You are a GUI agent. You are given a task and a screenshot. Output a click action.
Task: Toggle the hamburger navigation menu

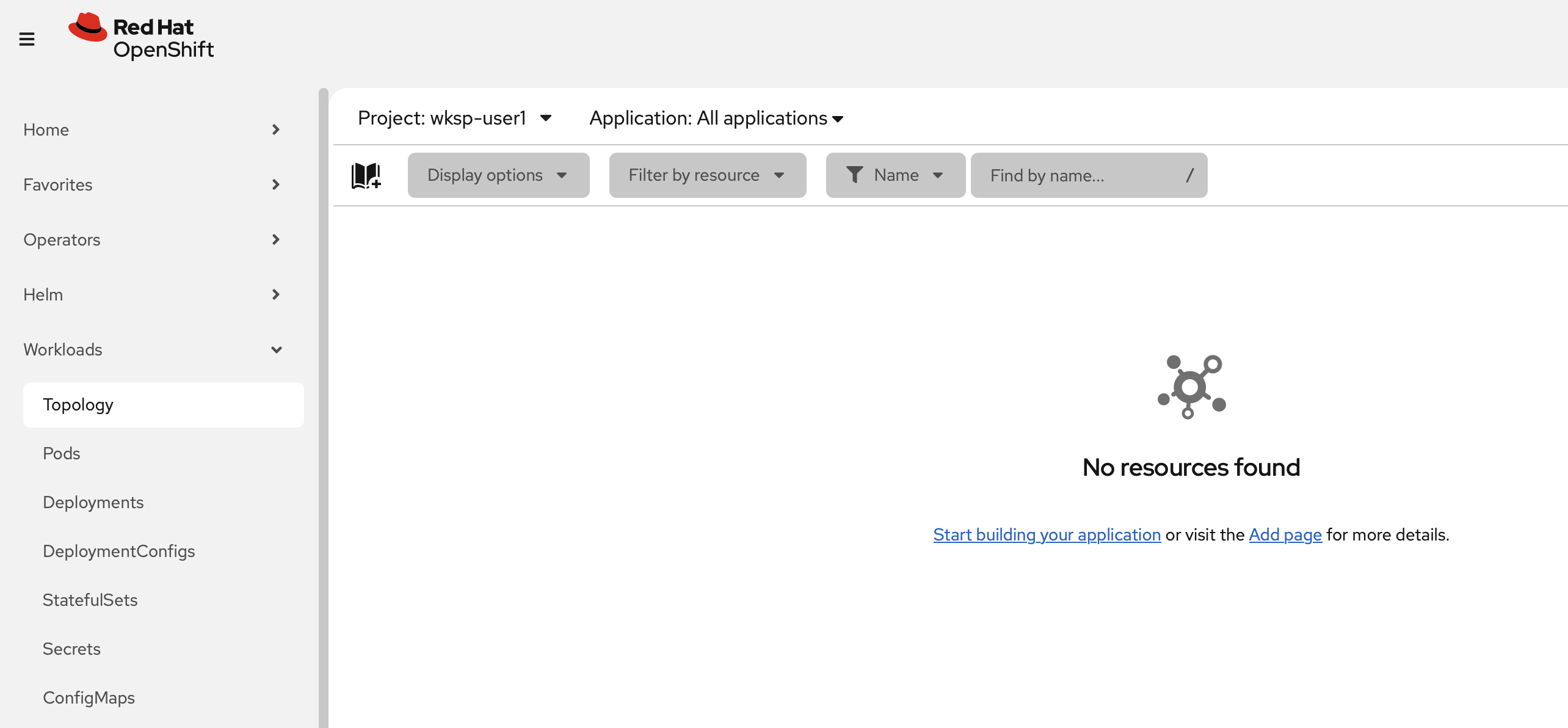click(x=27, y=40)
